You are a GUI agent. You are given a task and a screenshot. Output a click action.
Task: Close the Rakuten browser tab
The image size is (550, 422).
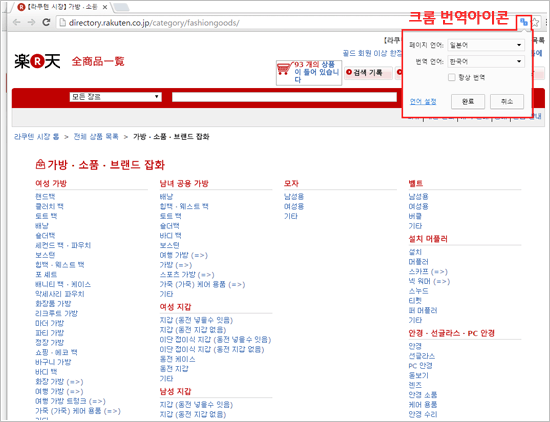(x=105, y=7)
